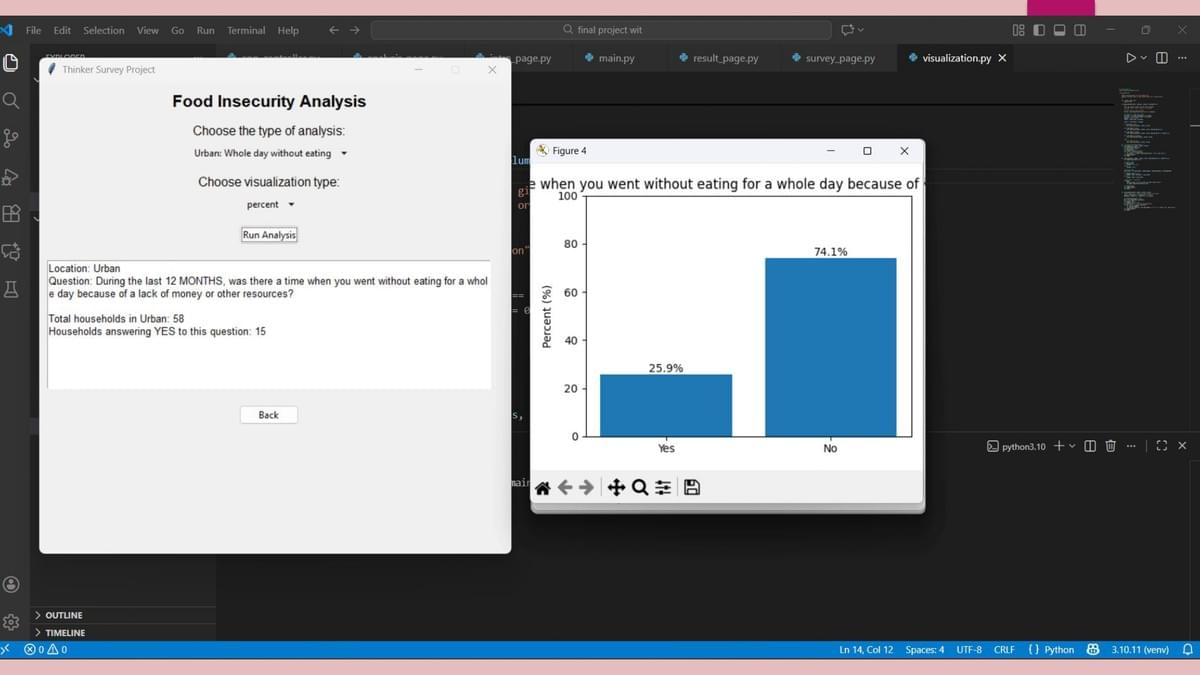The width and height of the screenshot is (1200, 675).
Task: Open the analysis type dropdown 'Urban: Whole day without eating'
Action: [270, 154]
